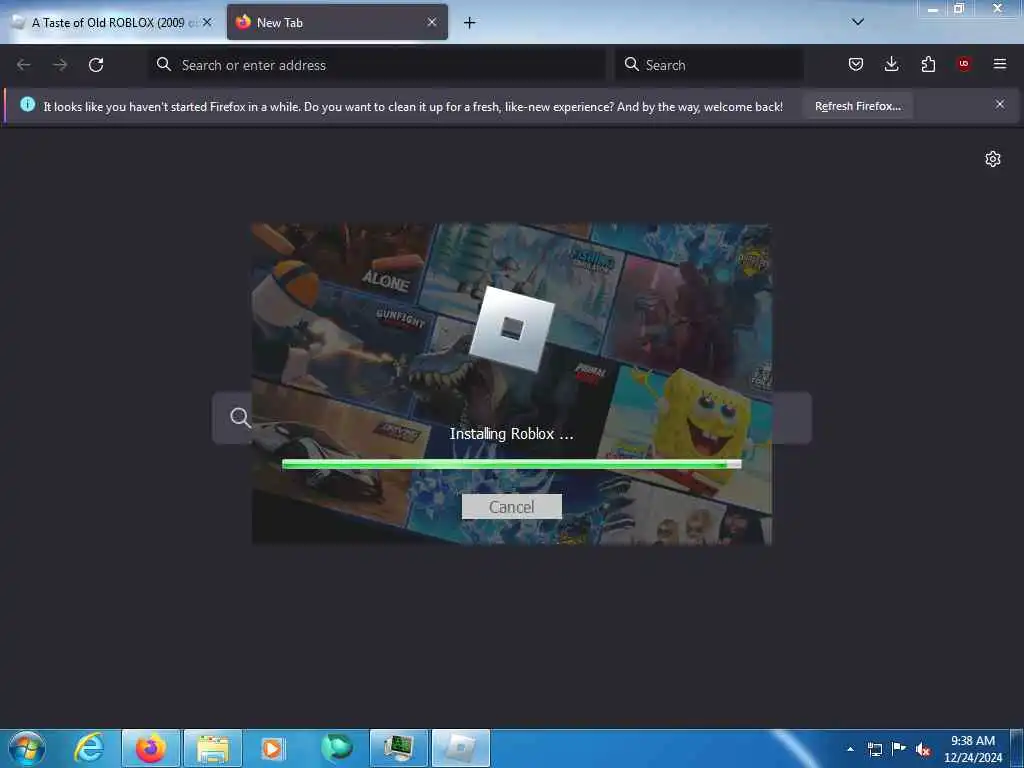Expand the list all tabs chevron

pos(857,22)
